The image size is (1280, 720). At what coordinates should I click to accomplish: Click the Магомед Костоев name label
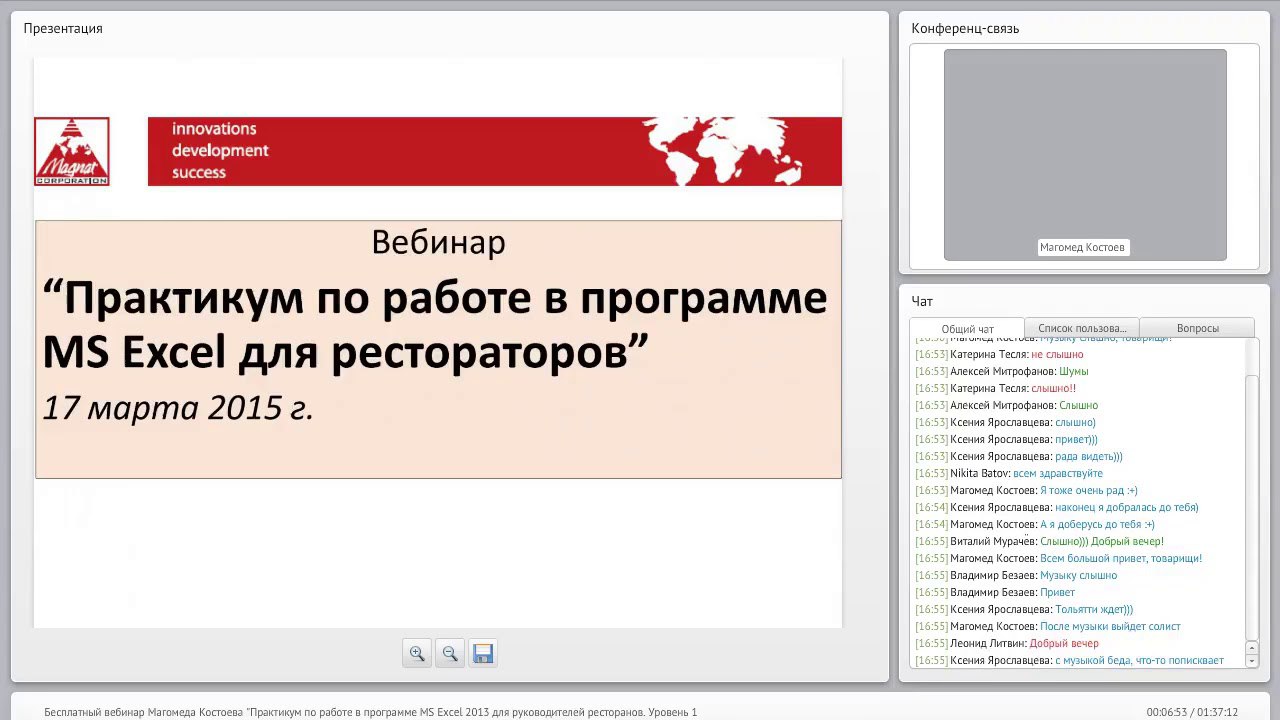pyautogui.click(x=1082, y=247)
